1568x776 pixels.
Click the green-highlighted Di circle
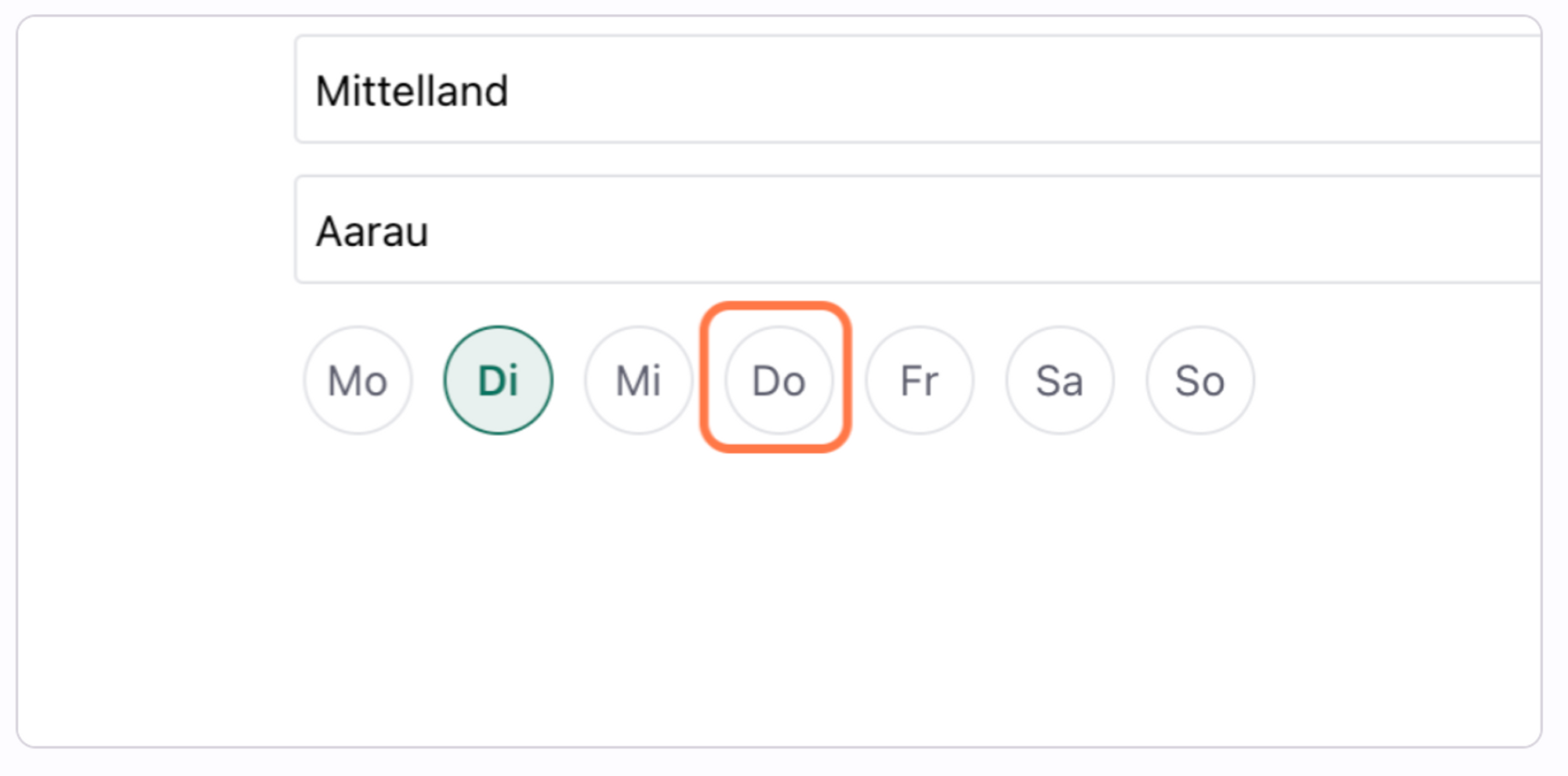point(498,381)
